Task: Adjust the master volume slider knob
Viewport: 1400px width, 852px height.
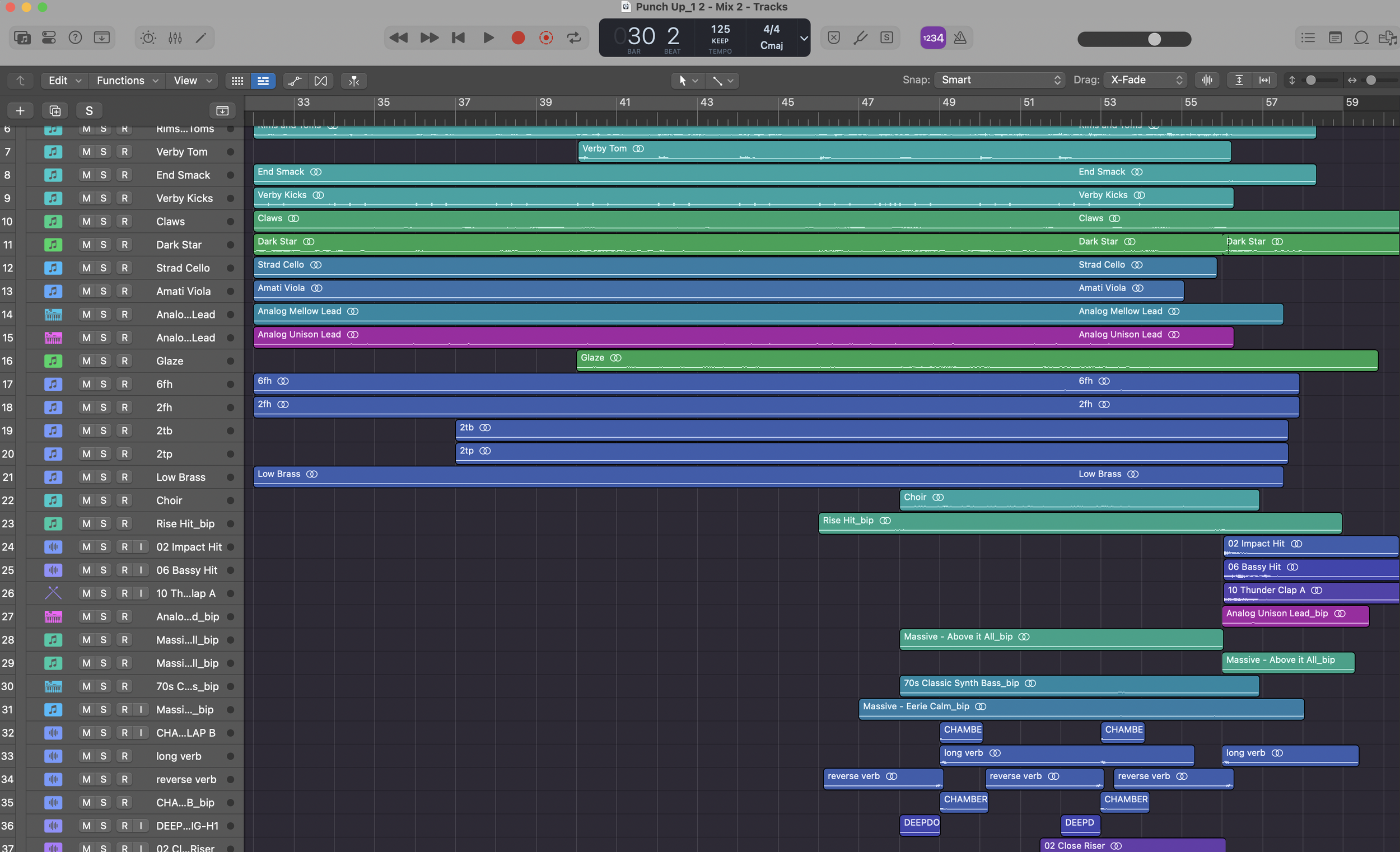Action: [x=1154, y=39]
